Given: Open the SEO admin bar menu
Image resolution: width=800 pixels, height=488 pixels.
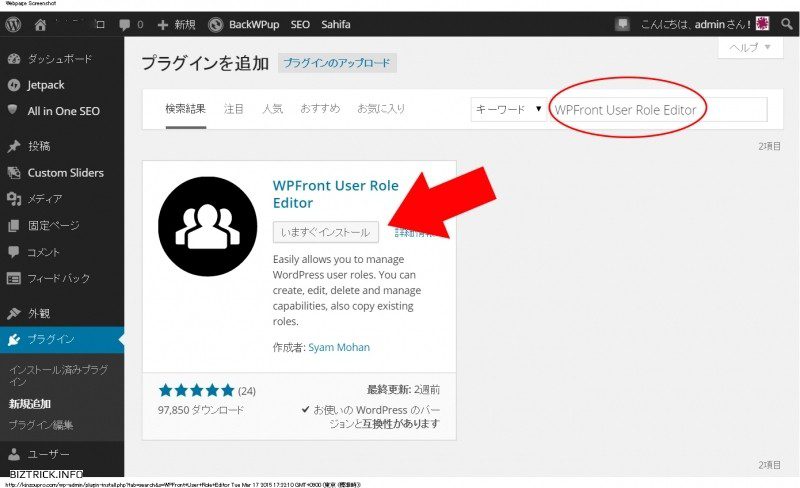Looking at the screenshot, I should 300,25.
